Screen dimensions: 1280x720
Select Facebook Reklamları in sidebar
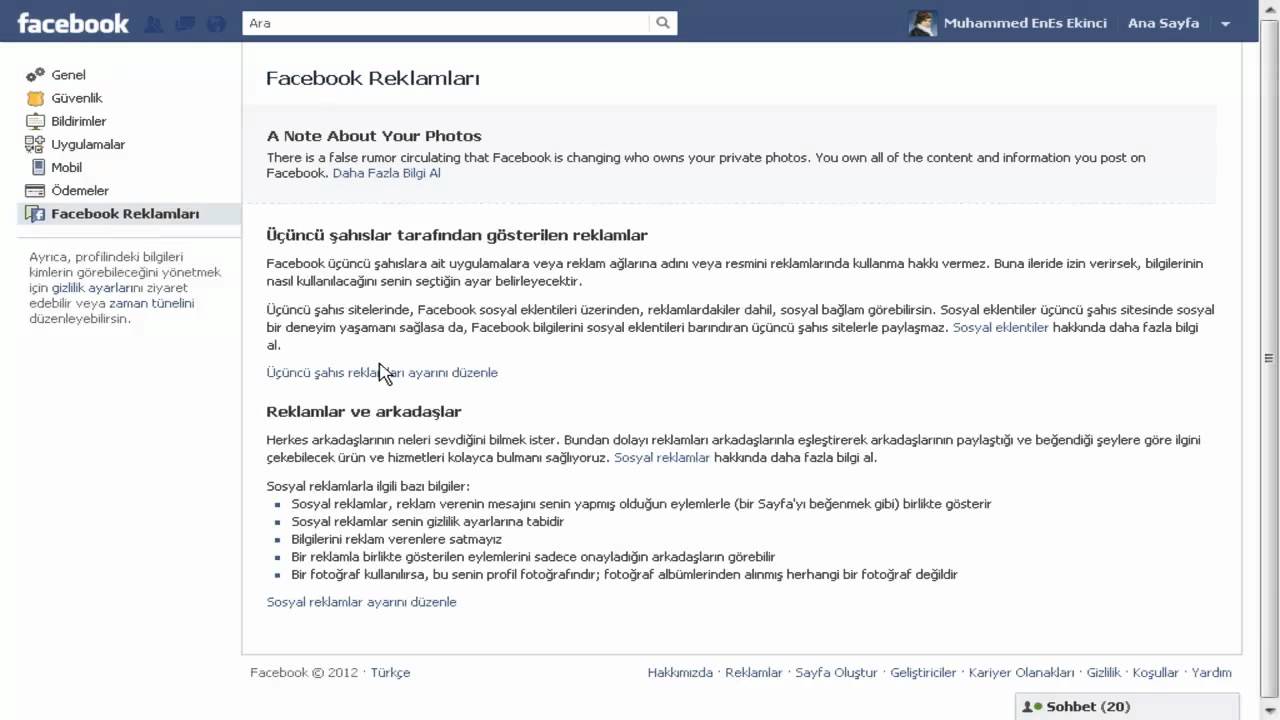(x=129, y=214)
